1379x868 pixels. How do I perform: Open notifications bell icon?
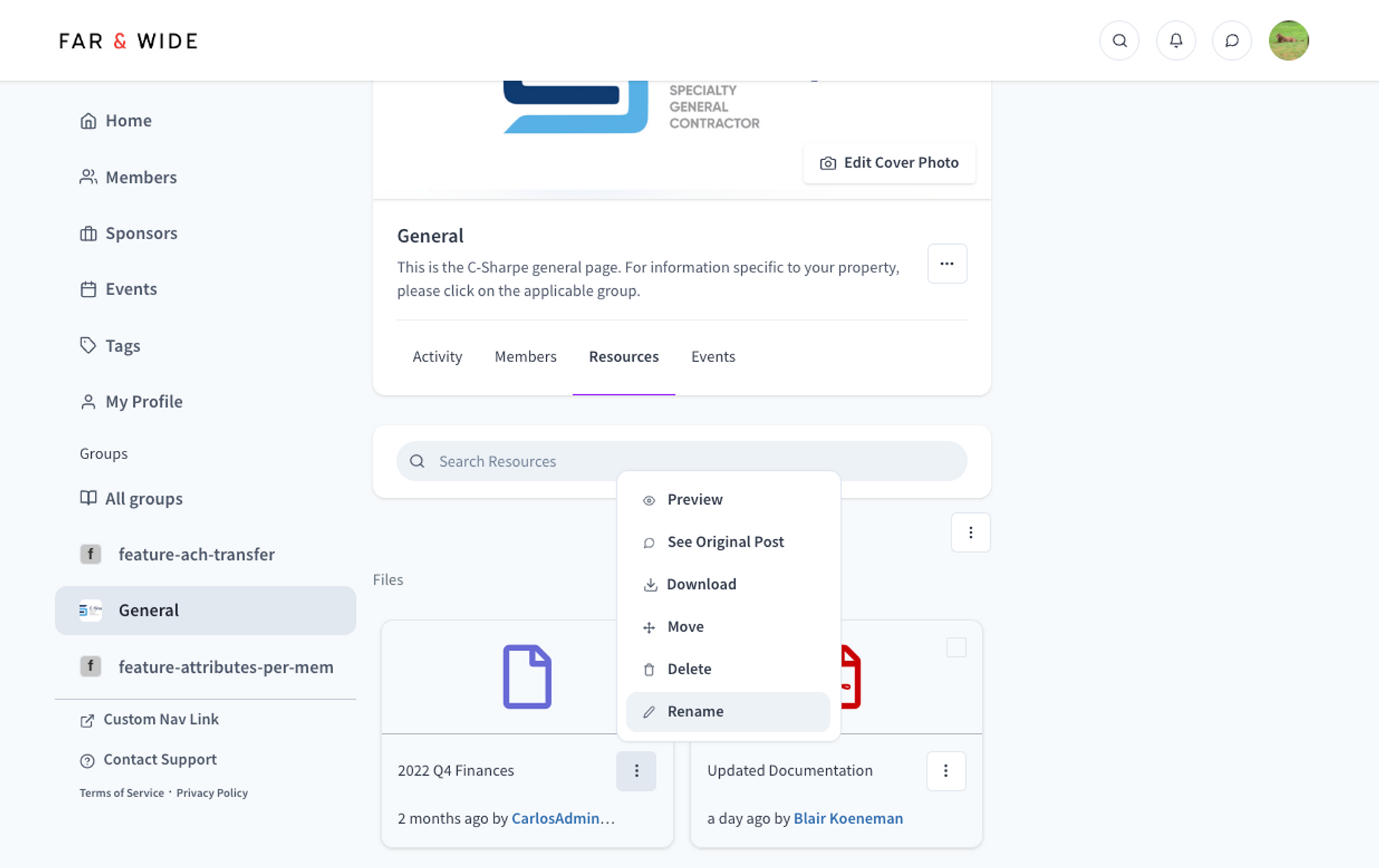tap(1176, 41)
